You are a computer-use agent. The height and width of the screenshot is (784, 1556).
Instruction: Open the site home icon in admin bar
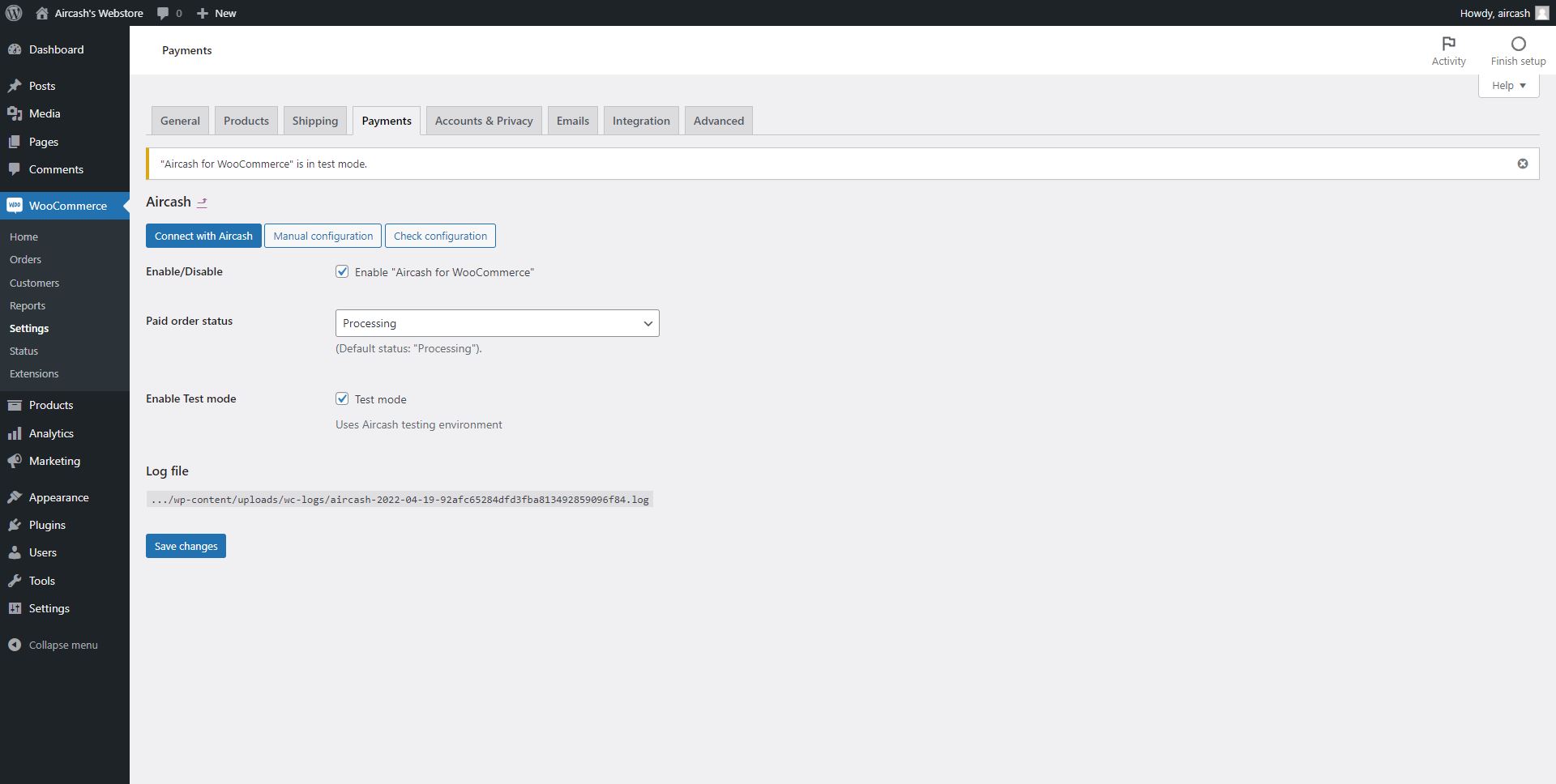[x=42, y=13]
